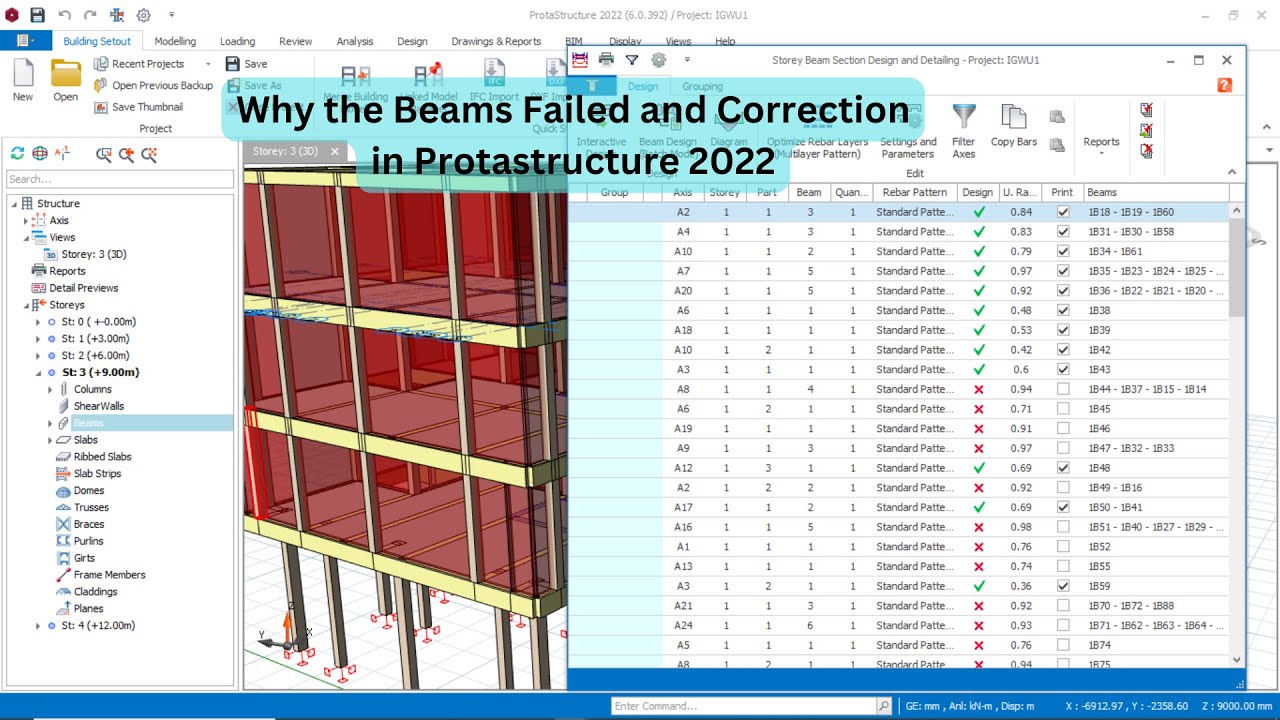Expand the St: 0 (+-0.00m) storey
The height and width of the screenshot is (720, 1280).
[38, 322]
